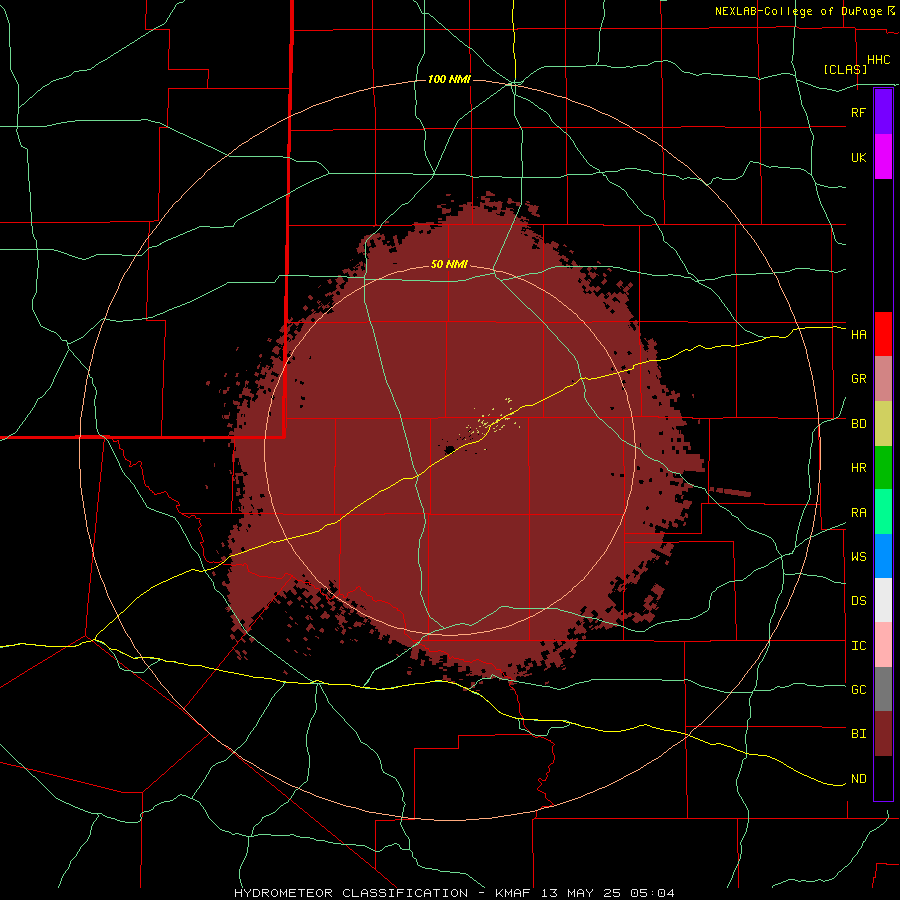Viewport: 900px width, 900px height.
Task: Select the WS legend label
Action: tap(858, 557)
